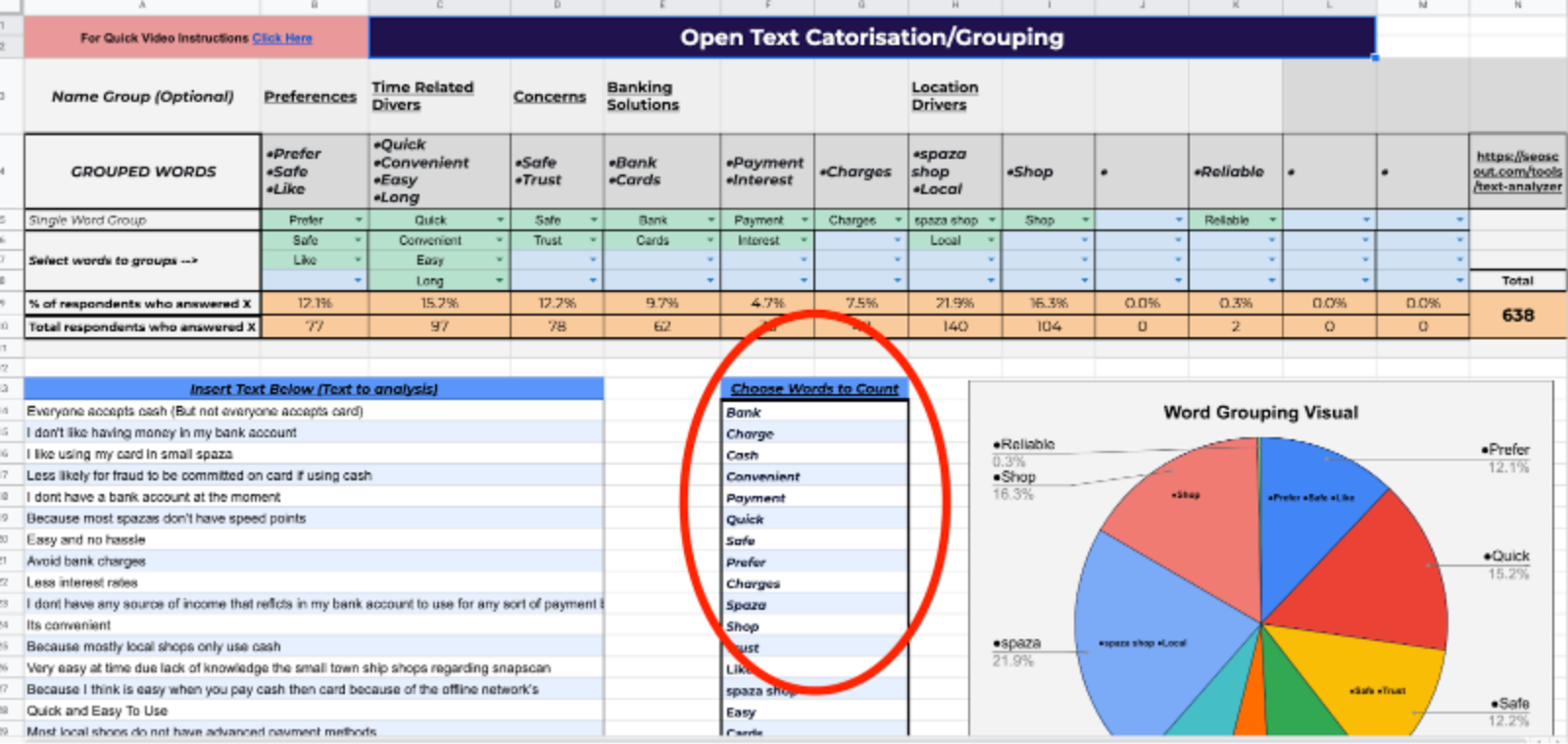Select 'Cash' in the Choose Words to Count list
Screen dimensions: 1568x744
[814, 455]
